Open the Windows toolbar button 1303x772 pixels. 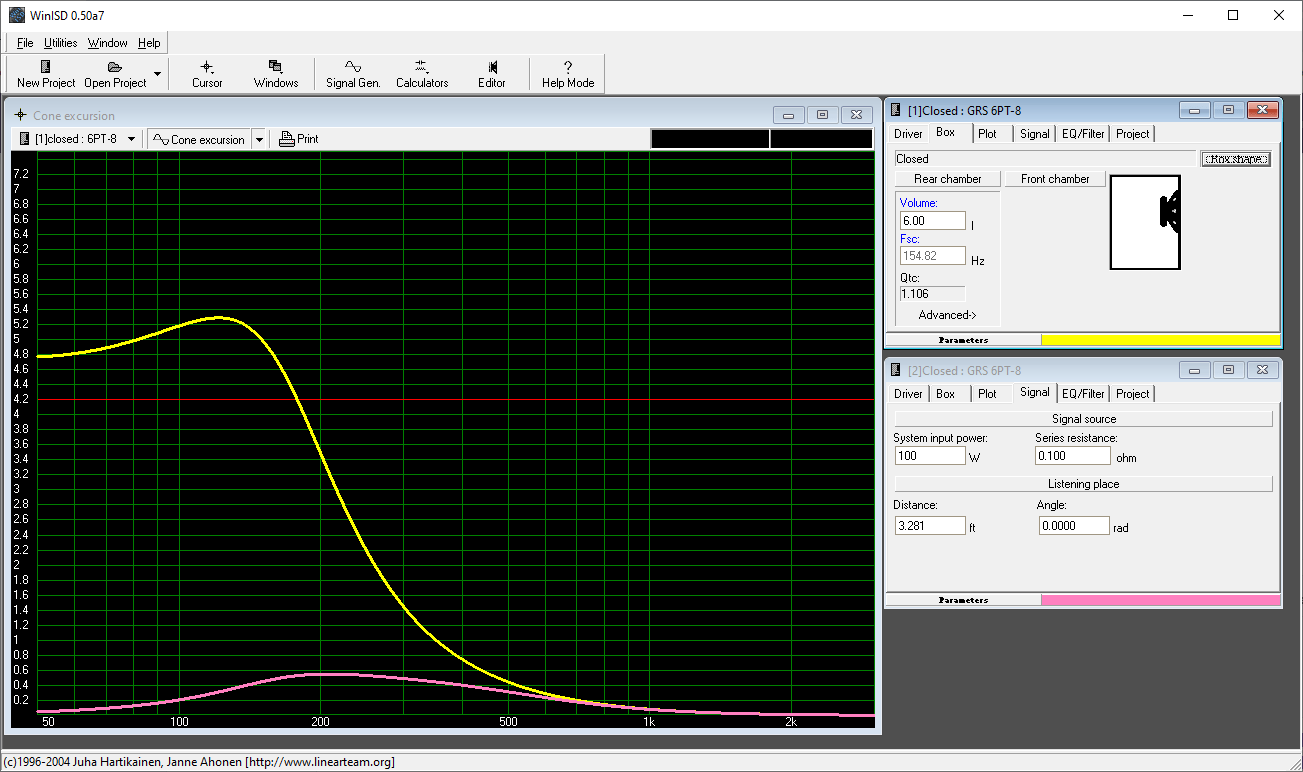[x=276, y=74]
